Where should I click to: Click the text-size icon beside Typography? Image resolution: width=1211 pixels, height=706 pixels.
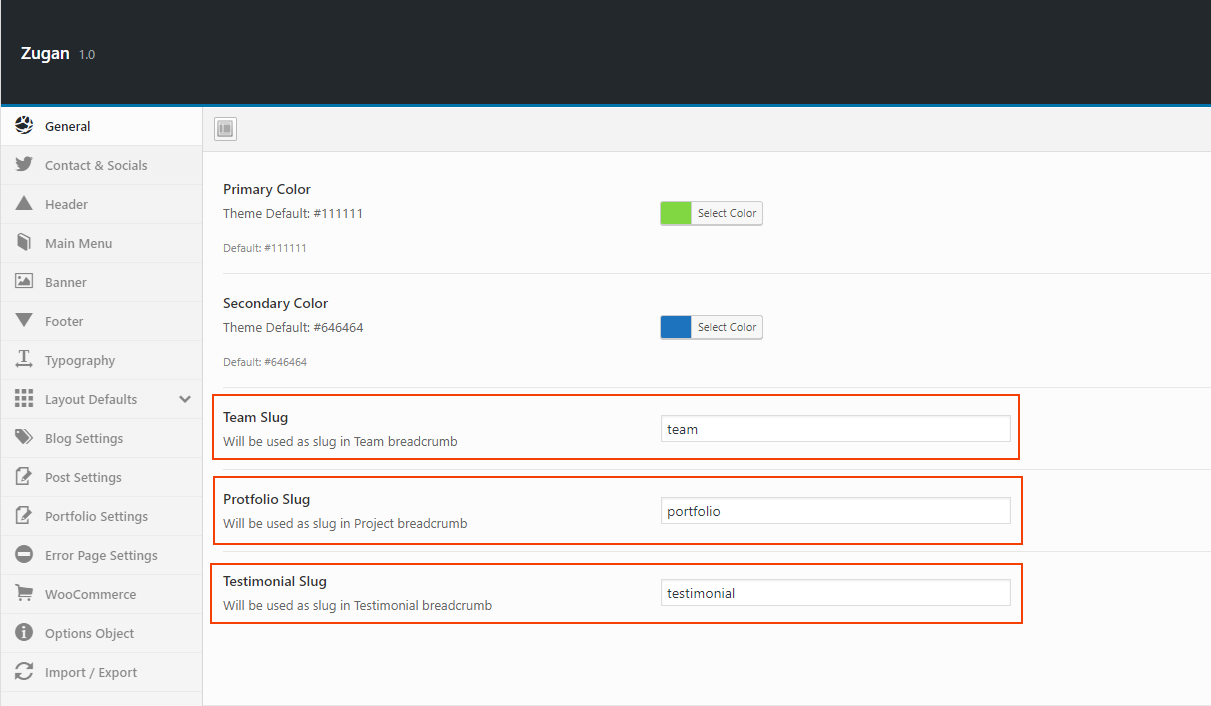(x=24, y=360)
